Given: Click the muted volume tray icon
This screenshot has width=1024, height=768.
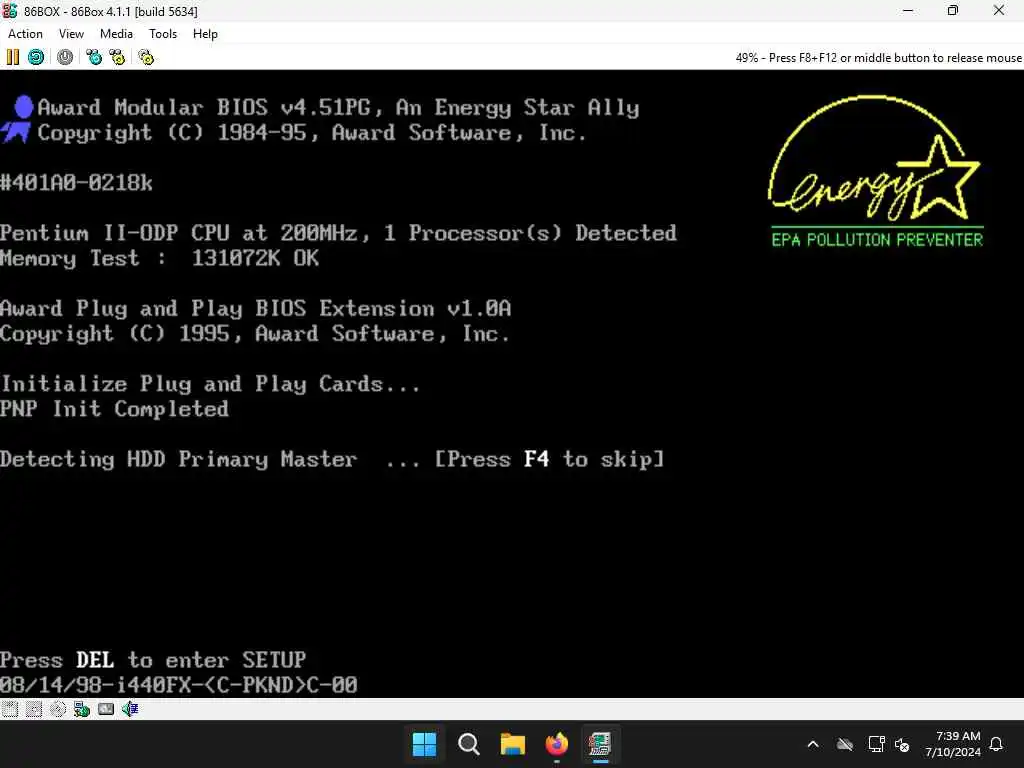Looking at the screenshot, I should pyautogui.click(x=902, y=744).
